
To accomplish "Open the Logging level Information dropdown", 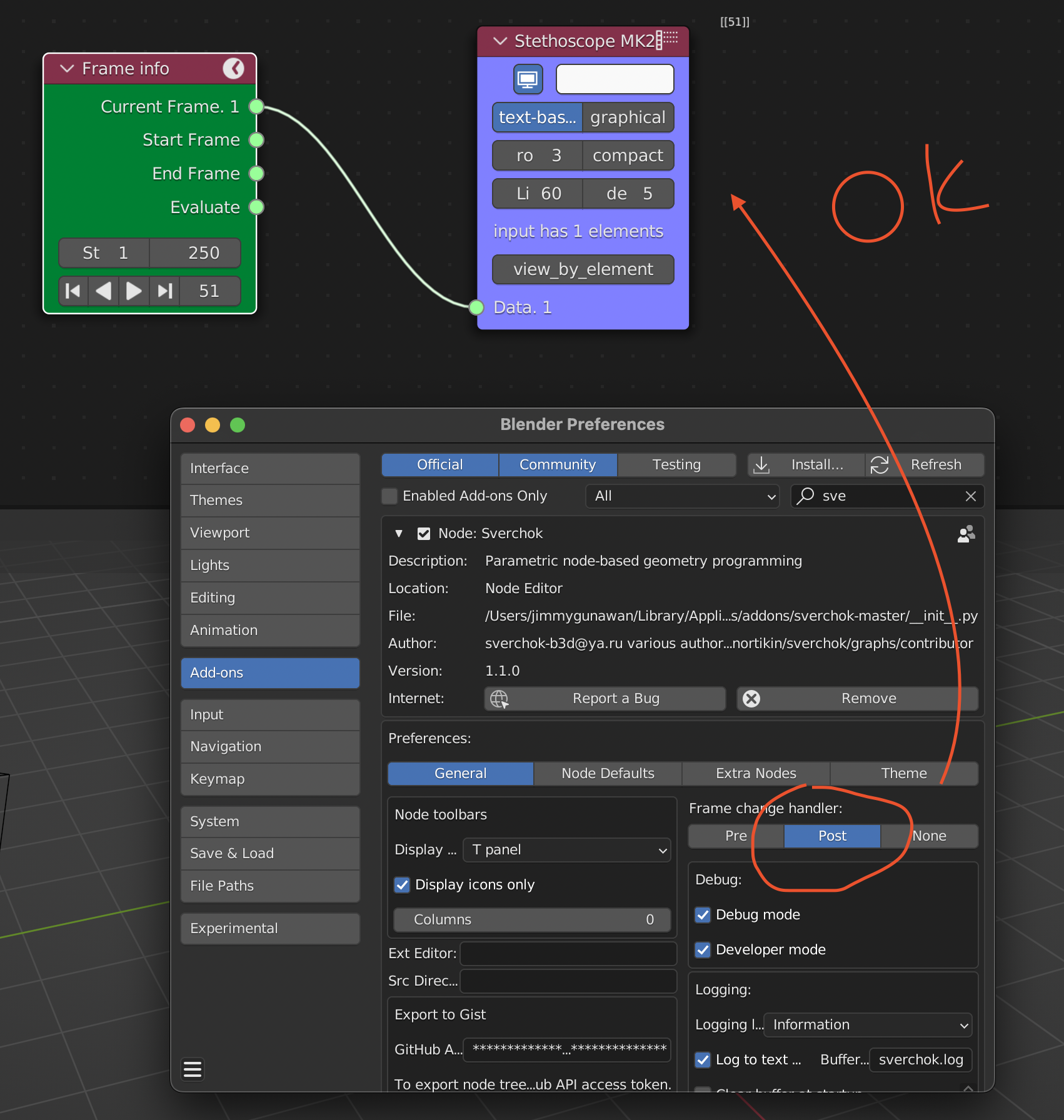I will click(868, 1025).
